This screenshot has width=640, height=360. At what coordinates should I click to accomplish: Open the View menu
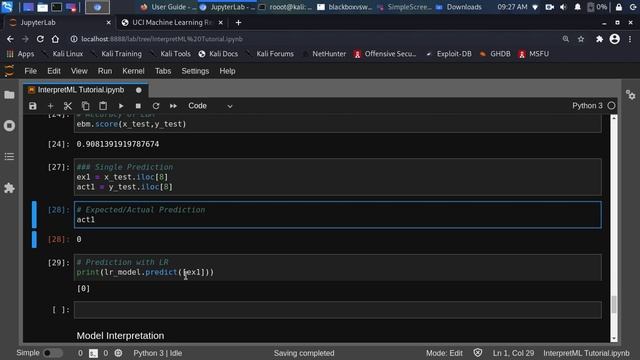click(x=79, y=71)
